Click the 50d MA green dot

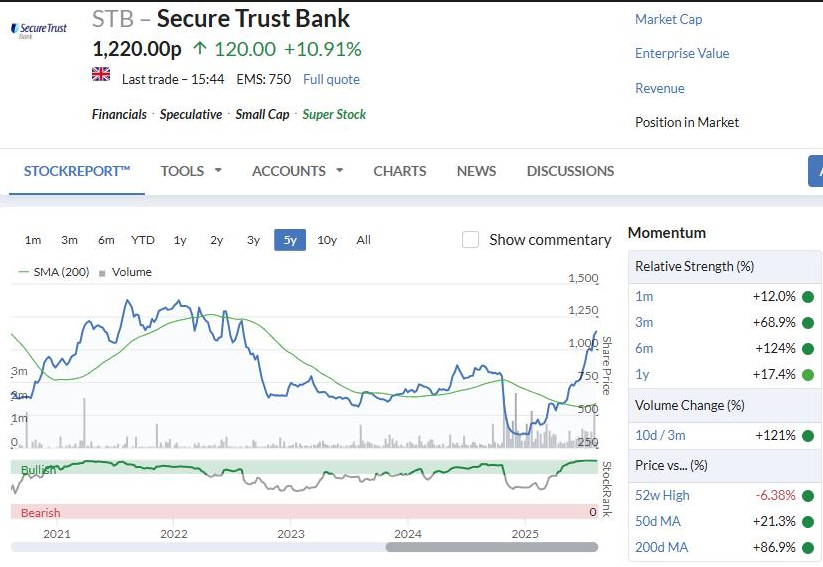(x=808, y=521)
